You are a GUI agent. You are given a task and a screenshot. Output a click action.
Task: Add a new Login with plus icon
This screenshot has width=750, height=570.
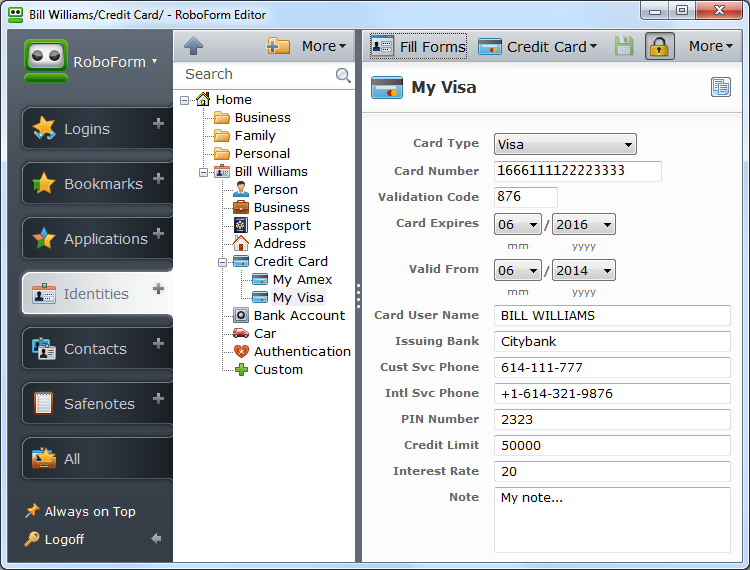[158, 123]
